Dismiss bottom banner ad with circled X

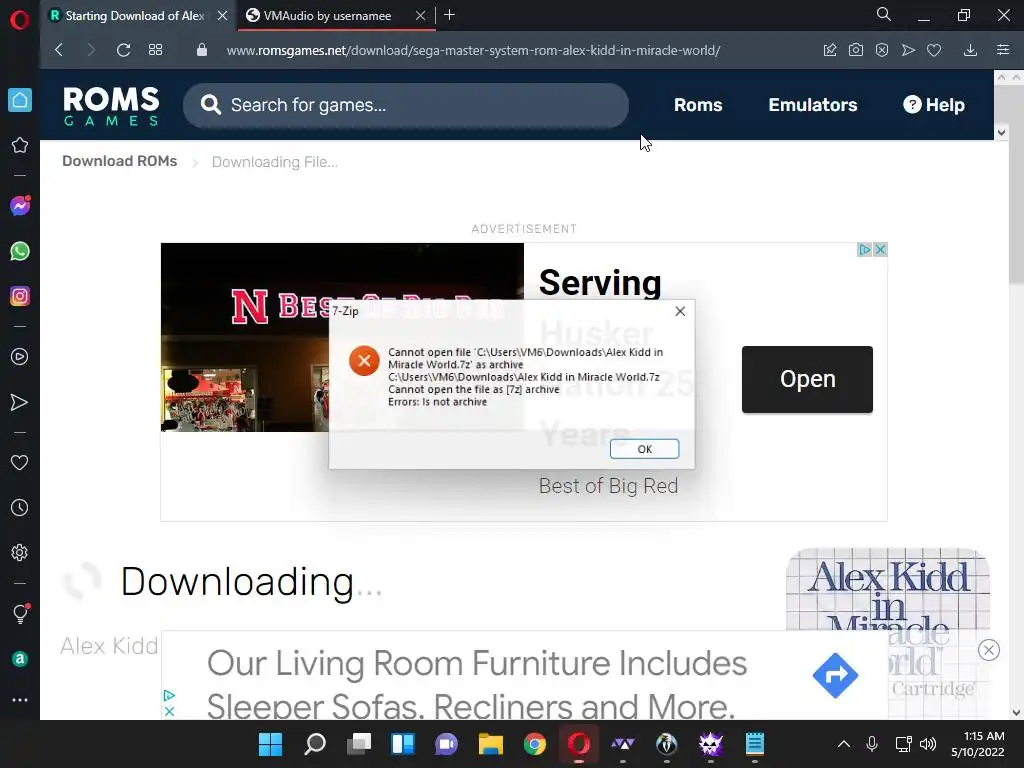tap(989, 650)
